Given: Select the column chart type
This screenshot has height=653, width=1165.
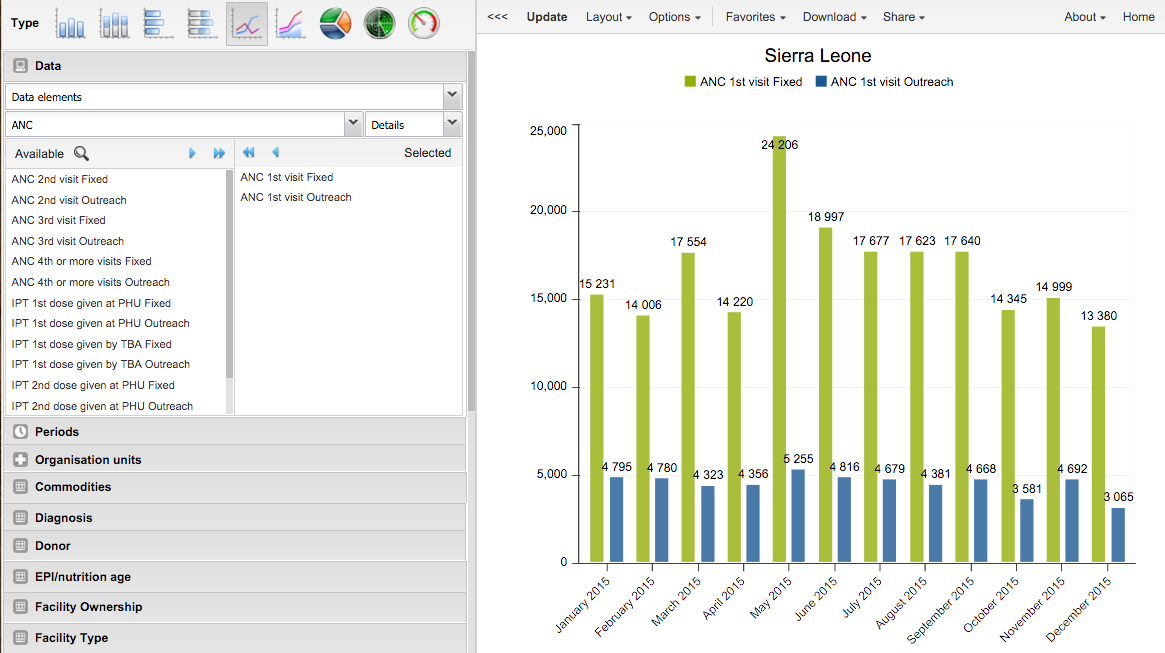Looking at the screenshot, I should point(71,23).
